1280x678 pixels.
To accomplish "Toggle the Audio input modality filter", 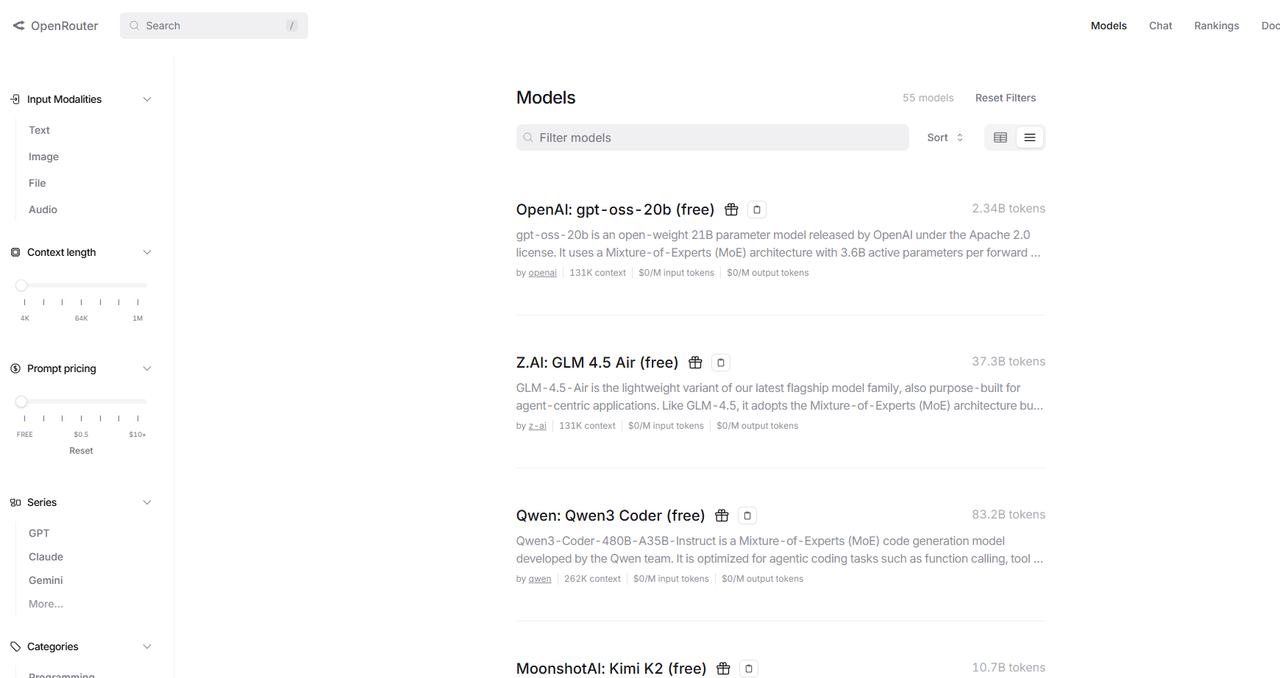I will [x=43, y=210].
